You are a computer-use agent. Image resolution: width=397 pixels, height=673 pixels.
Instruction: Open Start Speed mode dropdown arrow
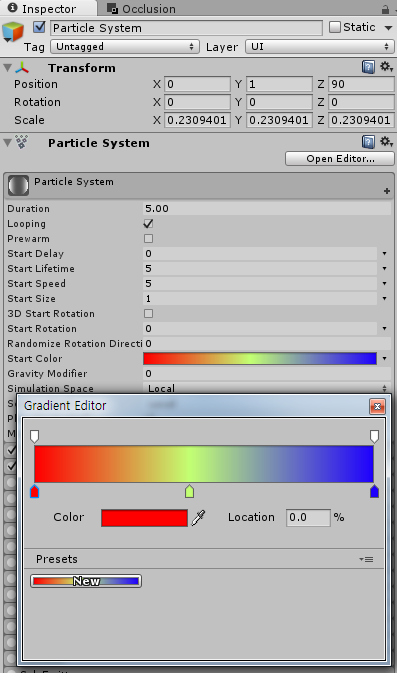[385, 284]
